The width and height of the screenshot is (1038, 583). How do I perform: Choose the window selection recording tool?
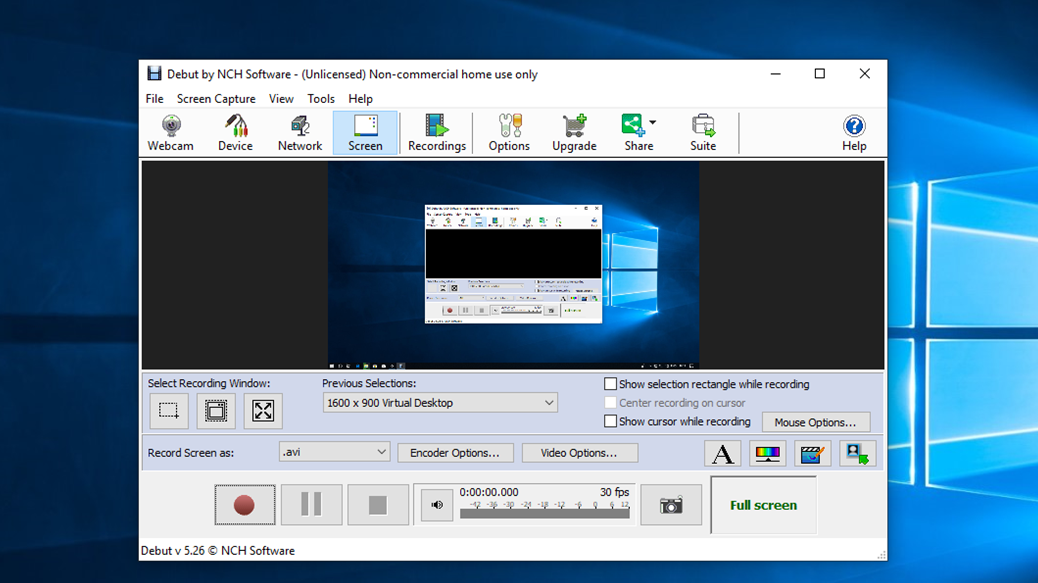click(x=216, y=411)
